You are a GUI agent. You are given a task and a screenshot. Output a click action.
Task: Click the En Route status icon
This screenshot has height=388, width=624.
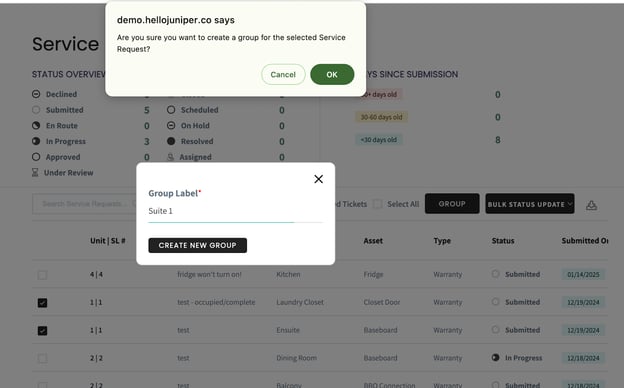point(36,126)
